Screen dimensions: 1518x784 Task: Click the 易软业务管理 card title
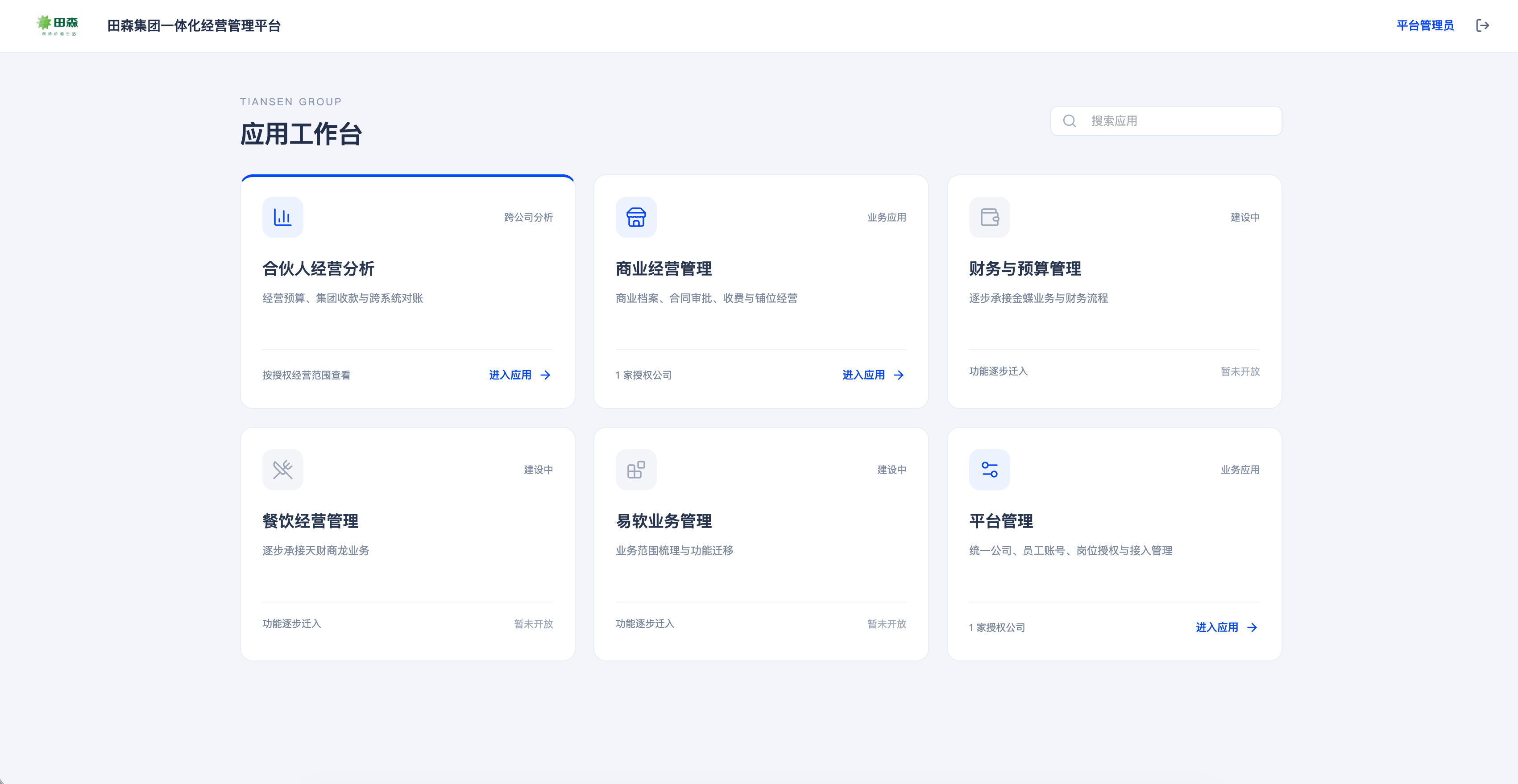pyautogui.click(x=664, y=521)
